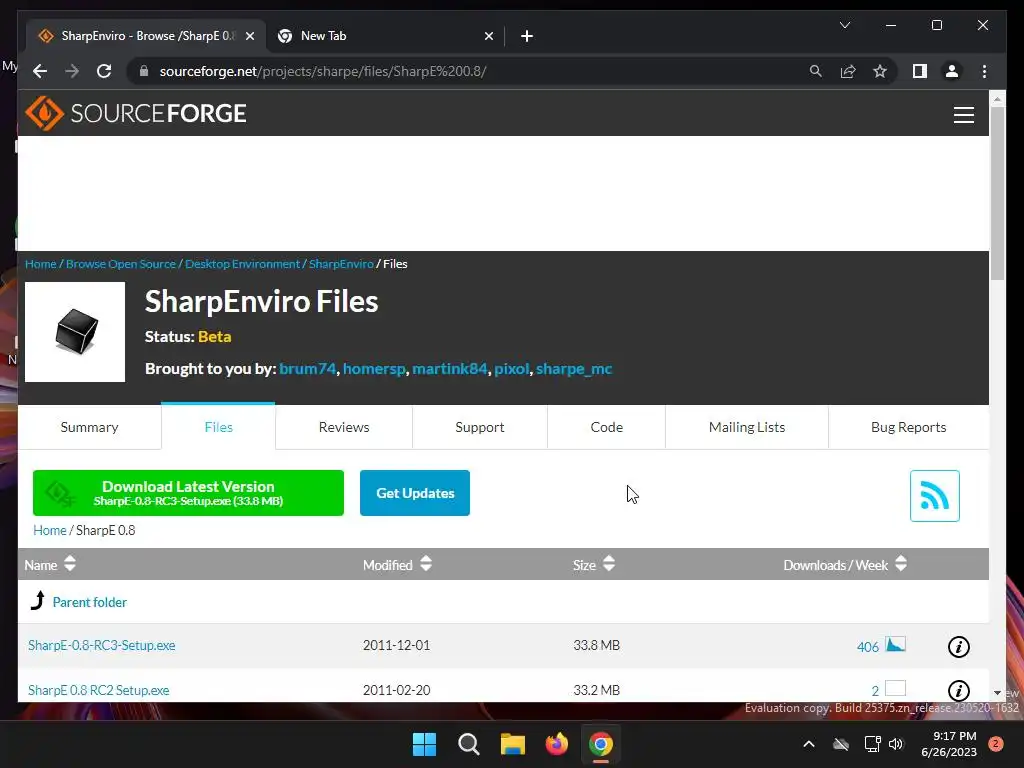Viewport: 1024px width, 768px height.
Task: Download SharpE 0.8 RC2 Setup.exe
Action: 98,690
